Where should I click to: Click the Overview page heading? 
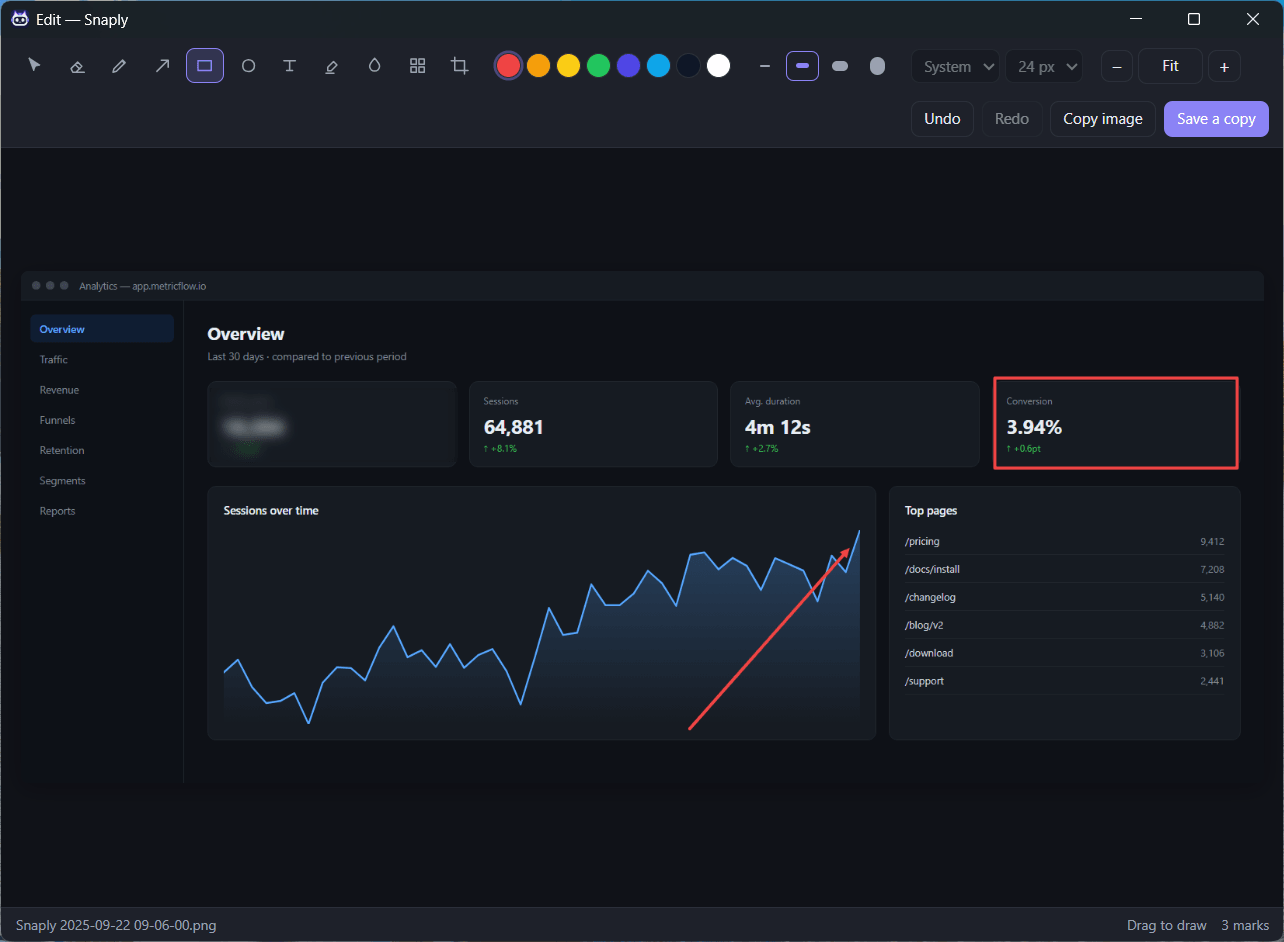click(x=246, y=334)
